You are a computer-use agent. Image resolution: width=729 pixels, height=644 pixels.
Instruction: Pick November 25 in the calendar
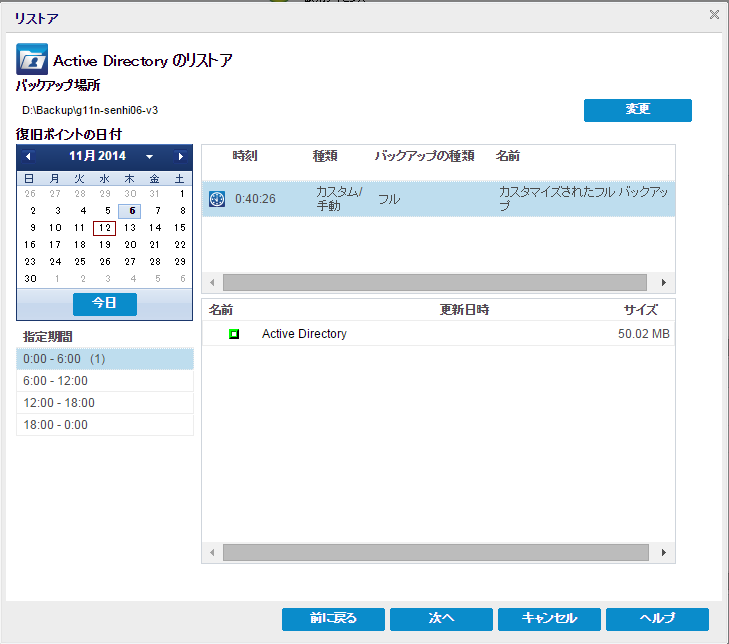pos(80,262)
